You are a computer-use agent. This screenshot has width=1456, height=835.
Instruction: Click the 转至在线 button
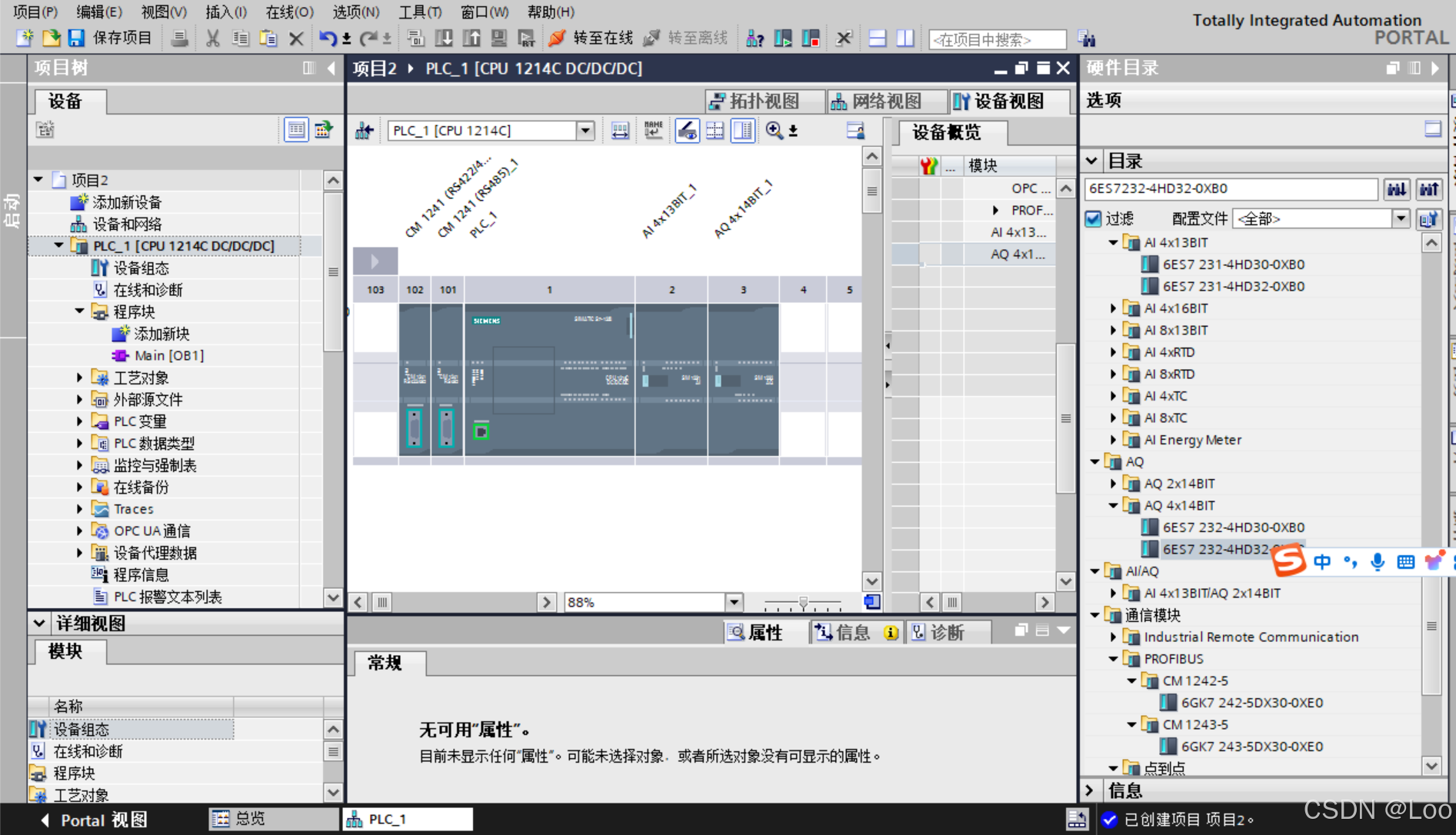[x=591, y=38]
